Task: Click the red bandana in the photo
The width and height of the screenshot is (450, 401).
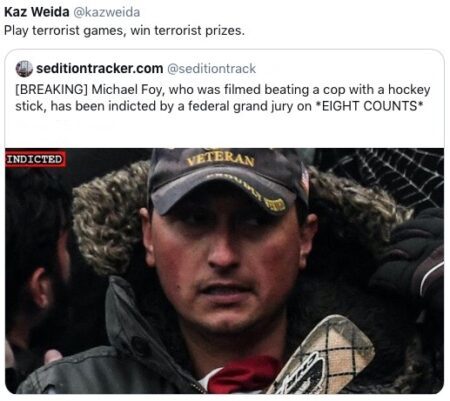Action: (x=244, y=374)
